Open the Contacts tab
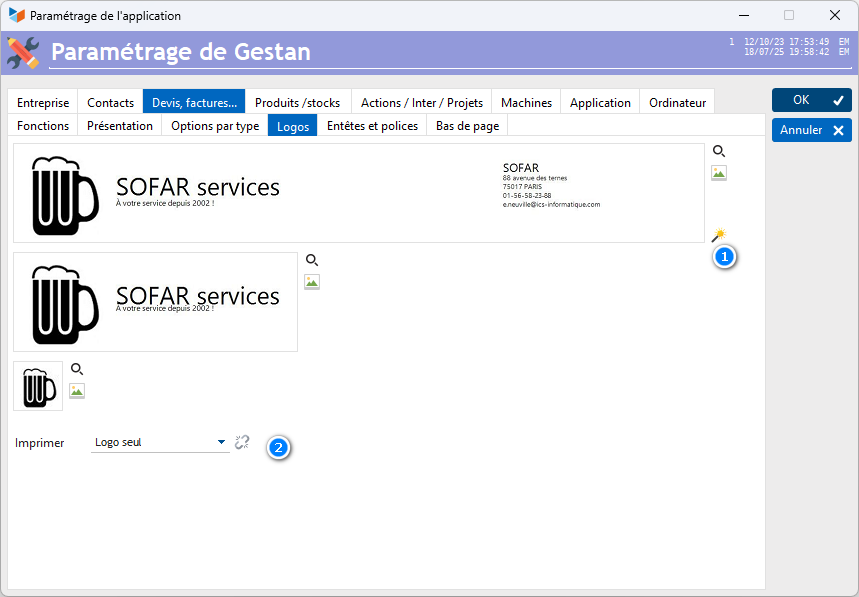 pos(110,102)
